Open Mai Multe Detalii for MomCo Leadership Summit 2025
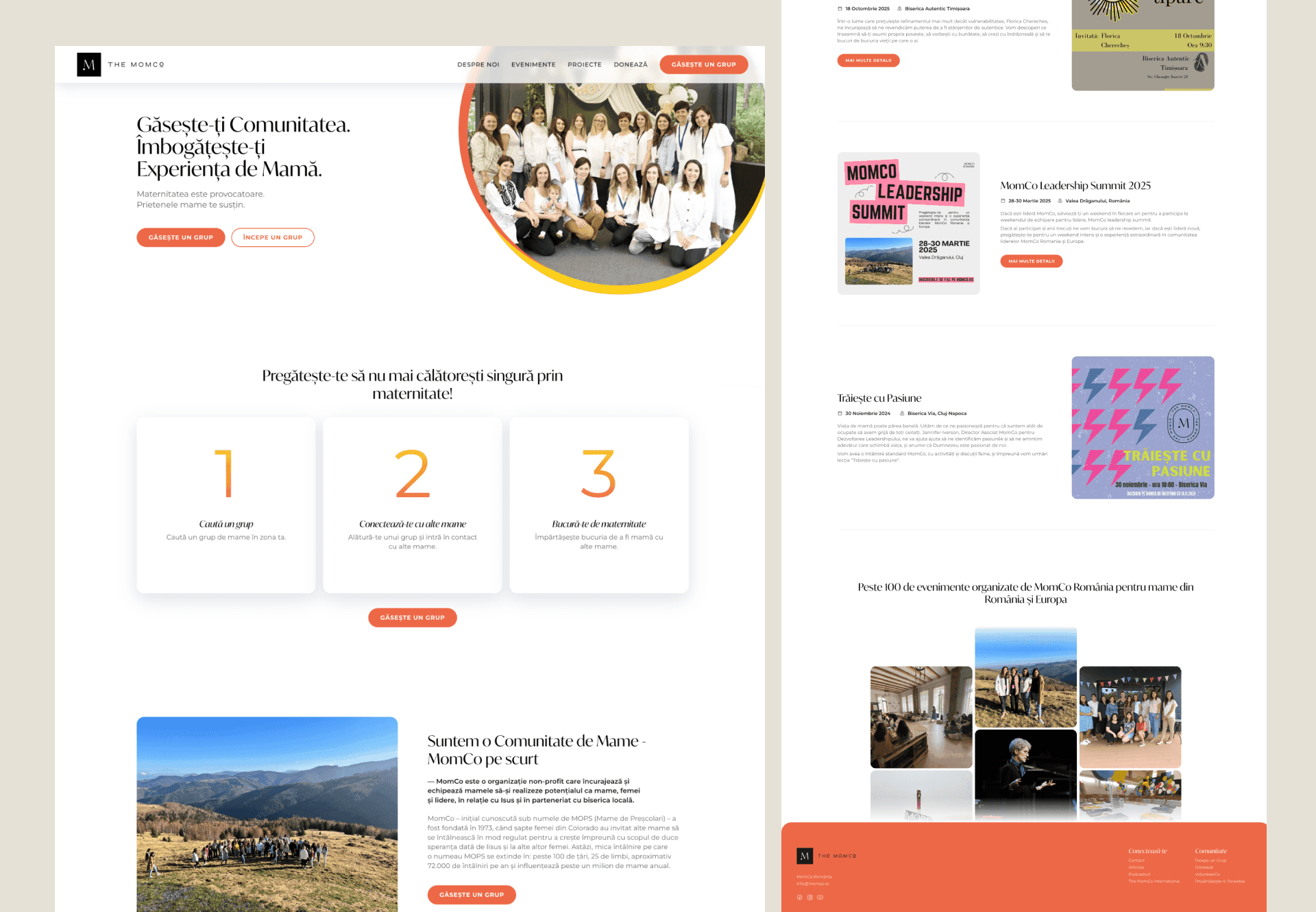This screenshot has width=1316, height=912. point(1032,261)
